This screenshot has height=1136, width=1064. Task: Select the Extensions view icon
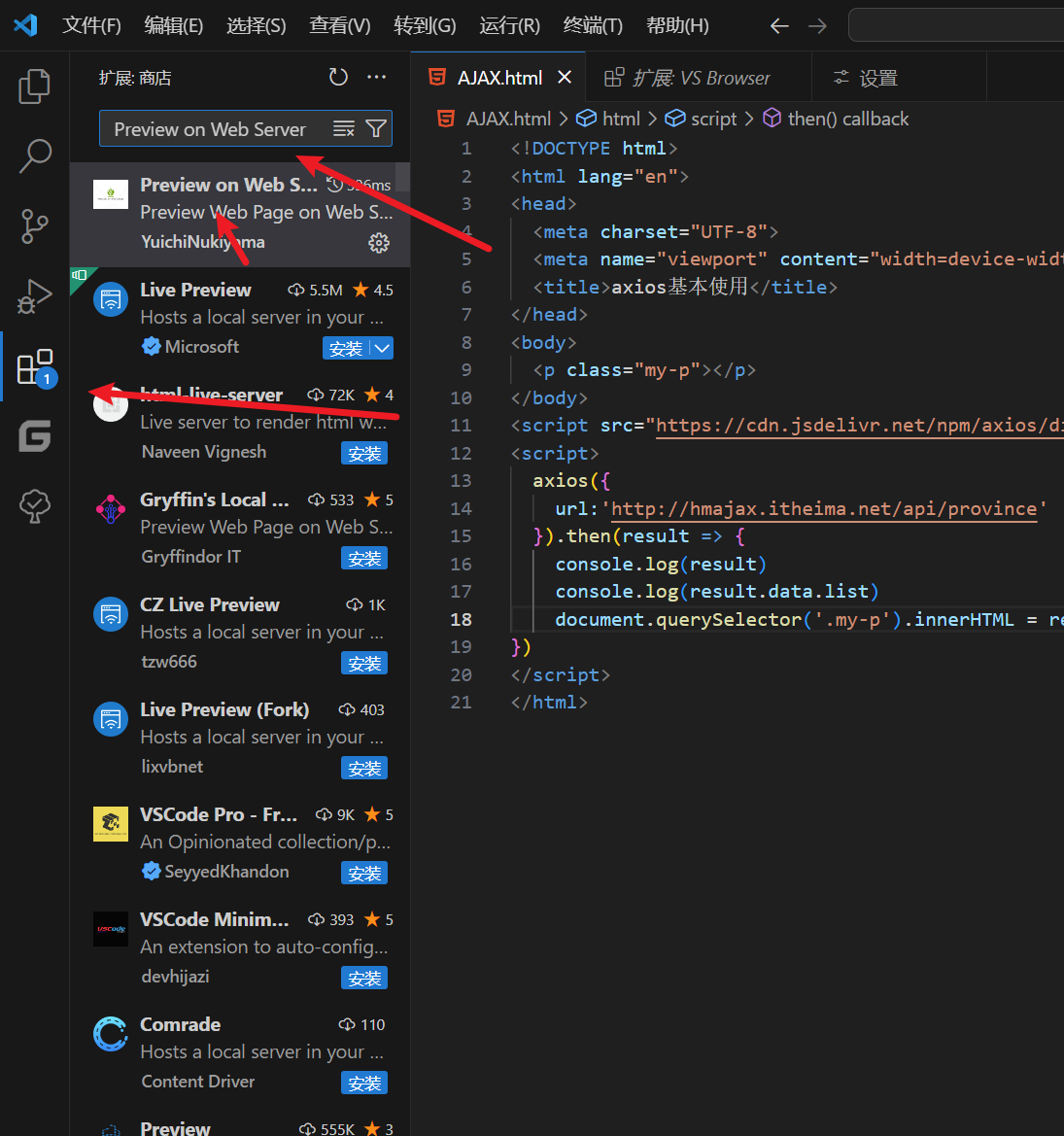[34, 366]
